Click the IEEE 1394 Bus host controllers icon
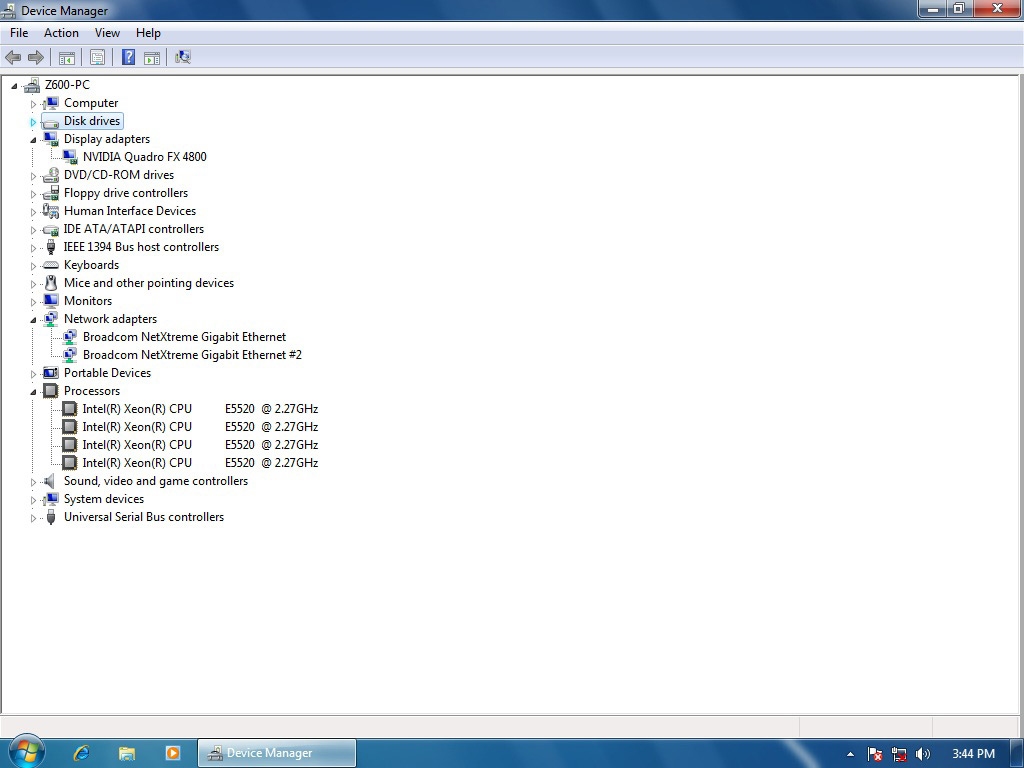Image resolution: width=1024 pixels, height=768 pixels. (51, 247)
